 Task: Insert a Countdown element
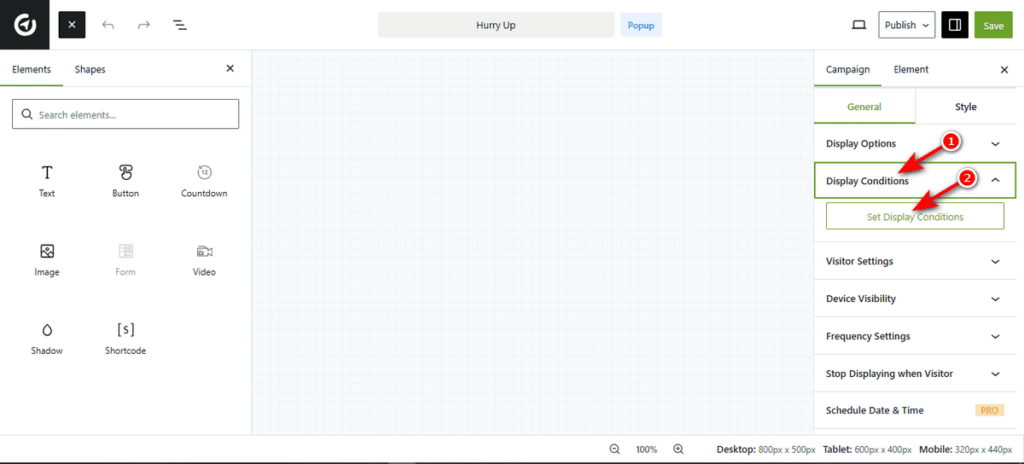tap(204, 181)
